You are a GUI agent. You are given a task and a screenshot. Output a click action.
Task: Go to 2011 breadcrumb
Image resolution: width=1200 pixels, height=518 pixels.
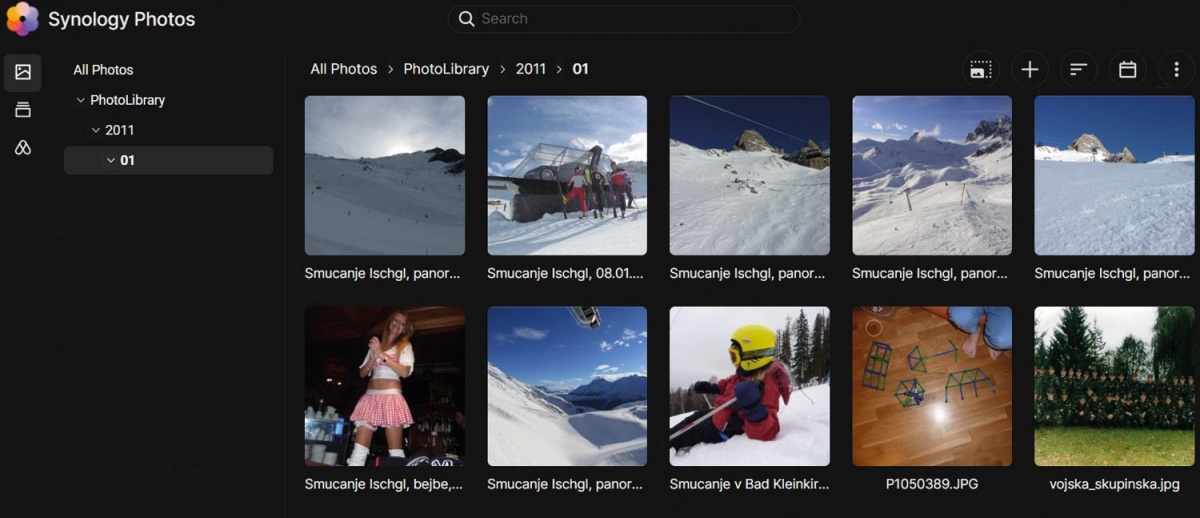coord(531,69)
